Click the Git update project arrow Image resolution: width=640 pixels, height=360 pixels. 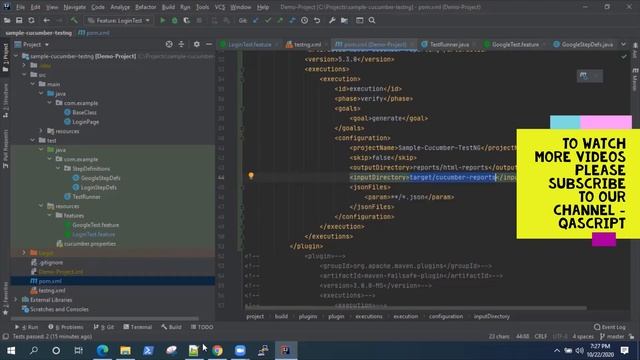[256, 20]
